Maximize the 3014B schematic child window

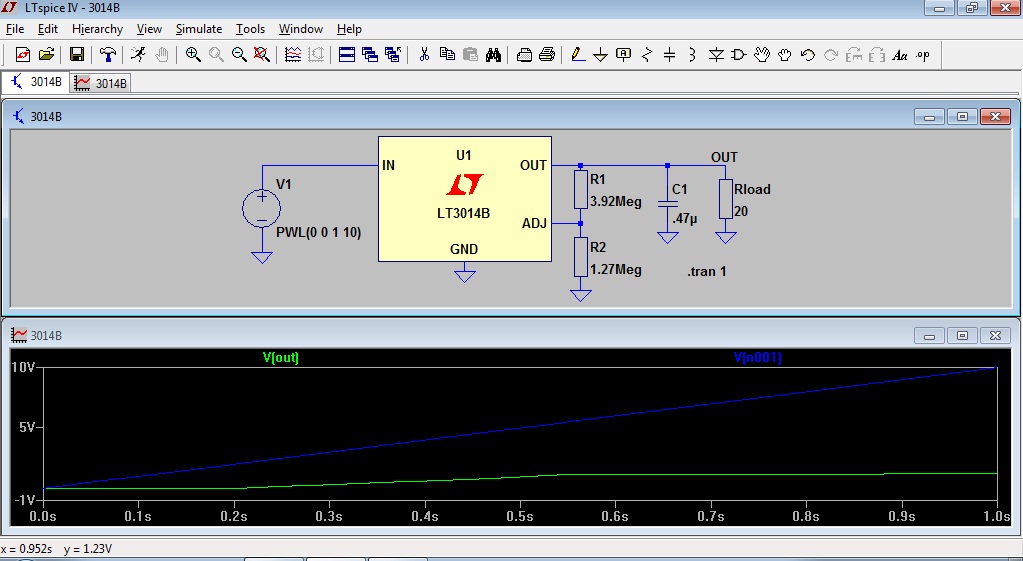[962, 117]
